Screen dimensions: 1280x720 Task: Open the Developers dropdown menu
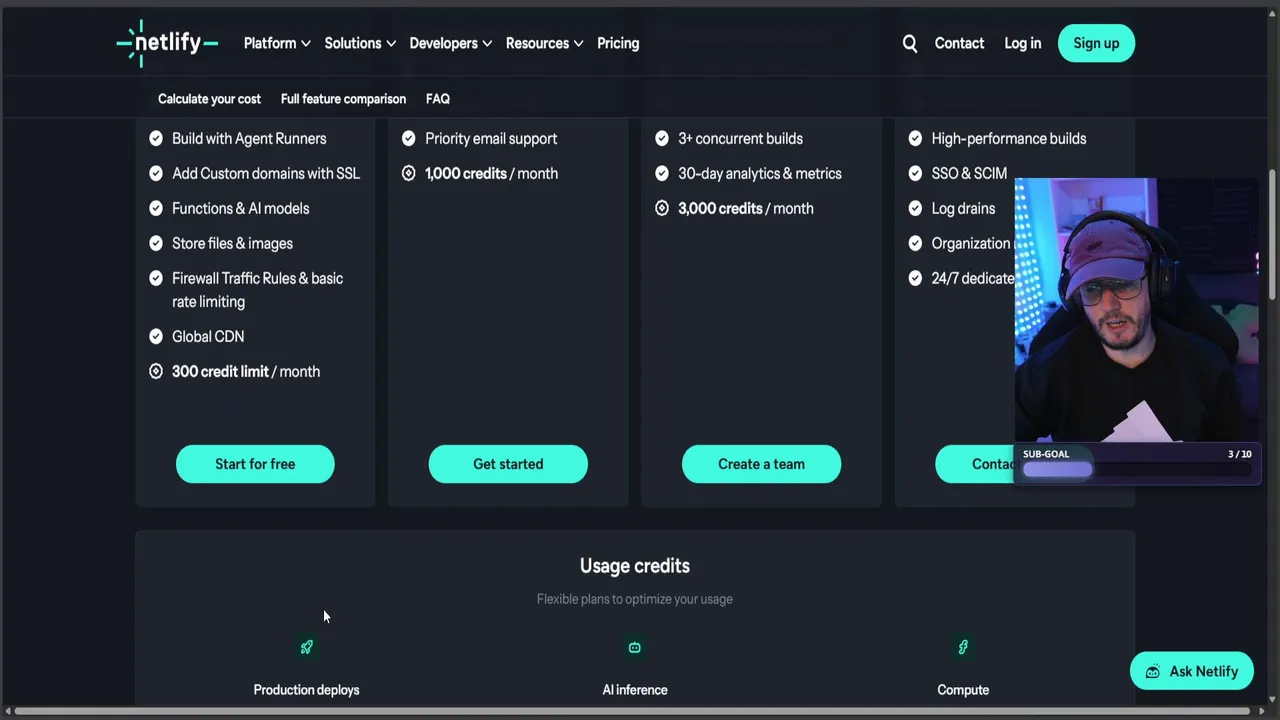point(450,43)
